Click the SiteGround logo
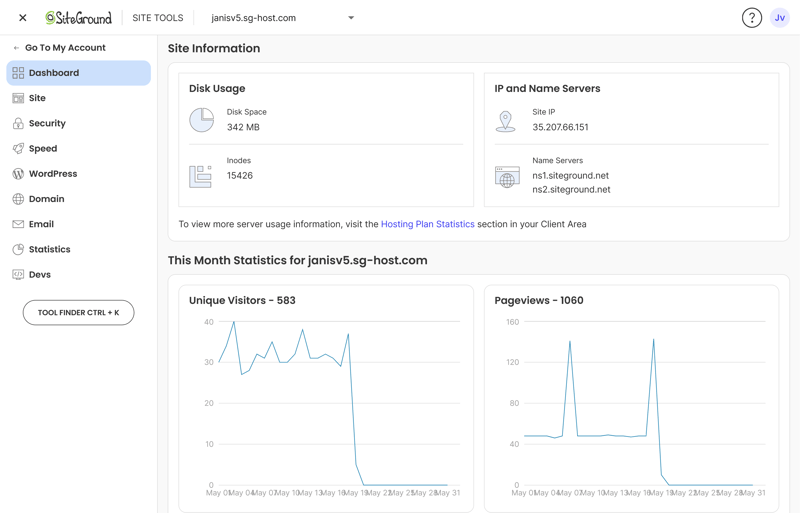This screenshot has height=513, width=800. [78, 18]
